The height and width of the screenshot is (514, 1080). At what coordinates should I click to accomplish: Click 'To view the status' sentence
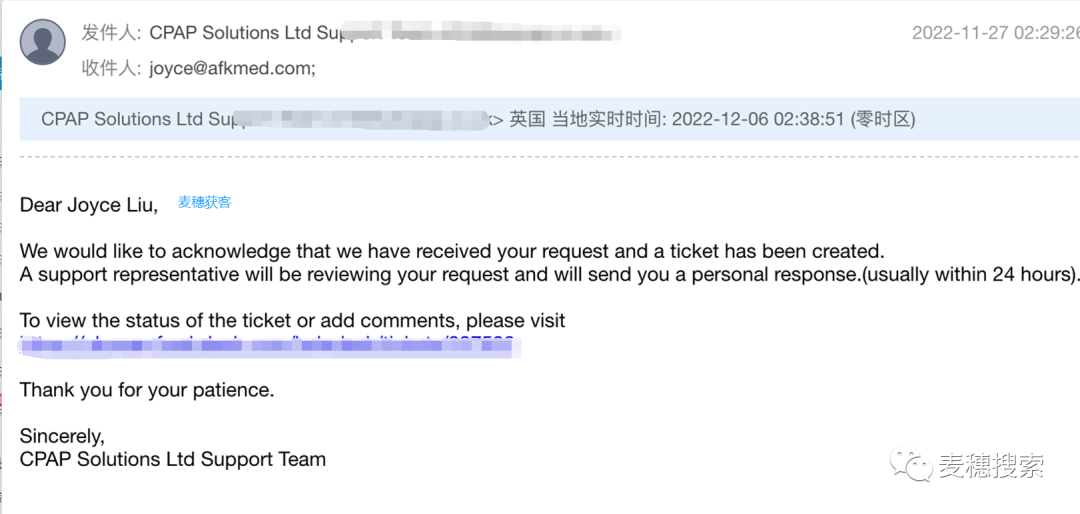pos(293,320)
